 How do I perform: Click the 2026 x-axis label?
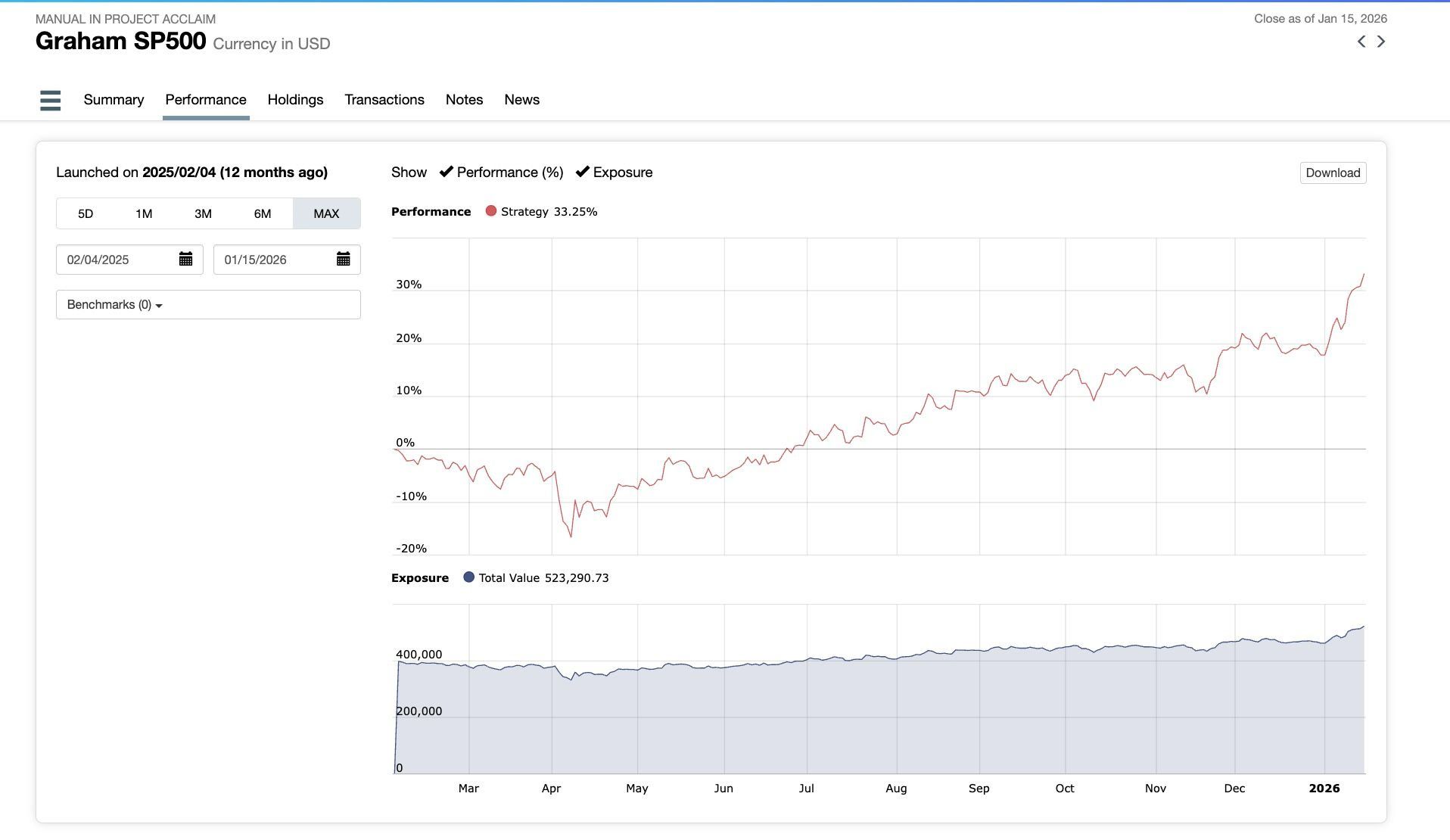click(1324, 789)
